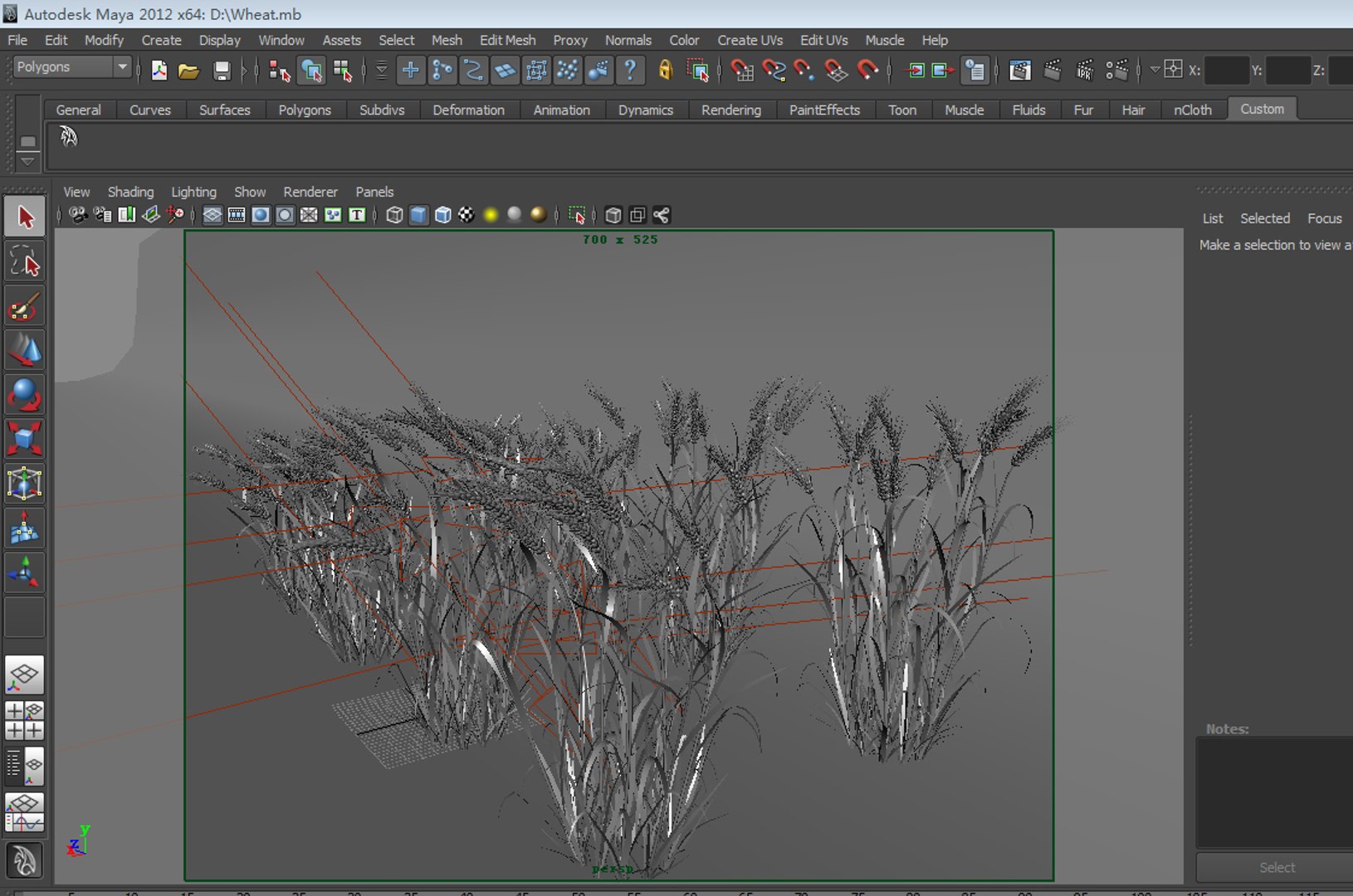Viewport: 1353px width, 896px height.
Task: Click inside the Notes text area
Action: point(1274,792)
